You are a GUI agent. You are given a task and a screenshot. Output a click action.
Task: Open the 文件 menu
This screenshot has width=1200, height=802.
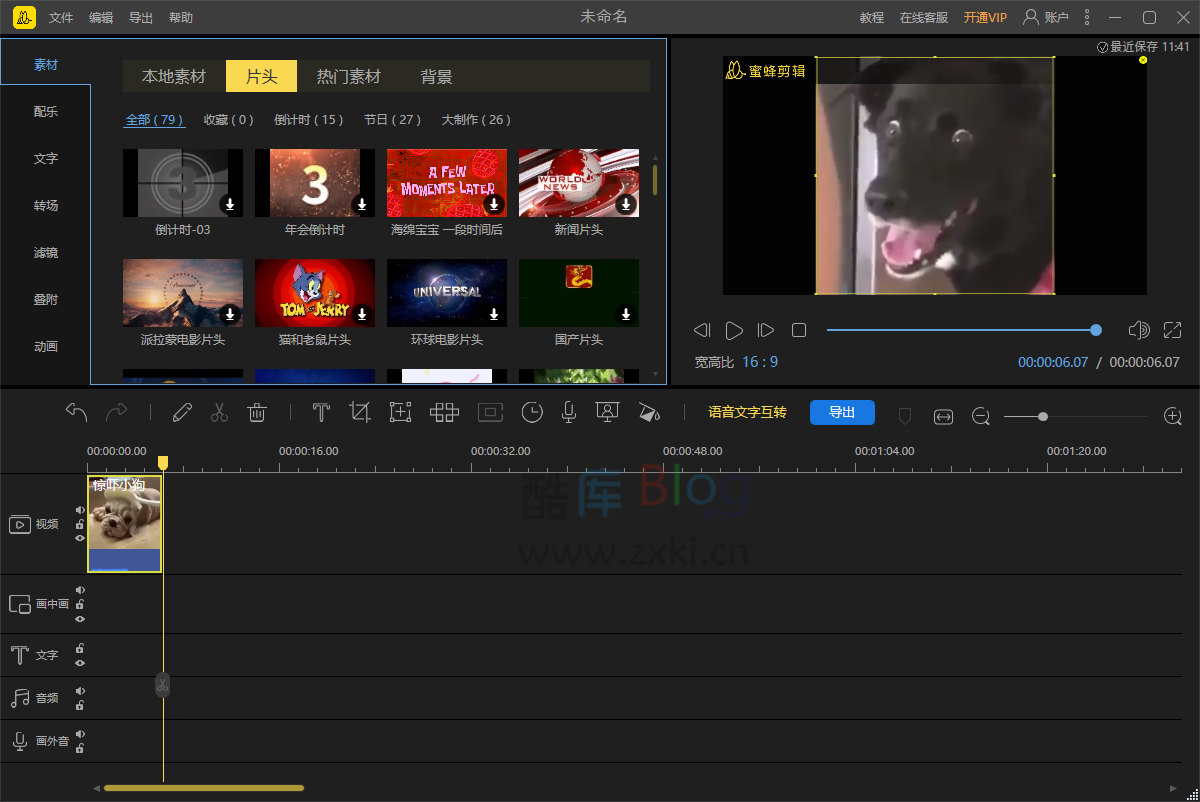click(x=61, y=17)
